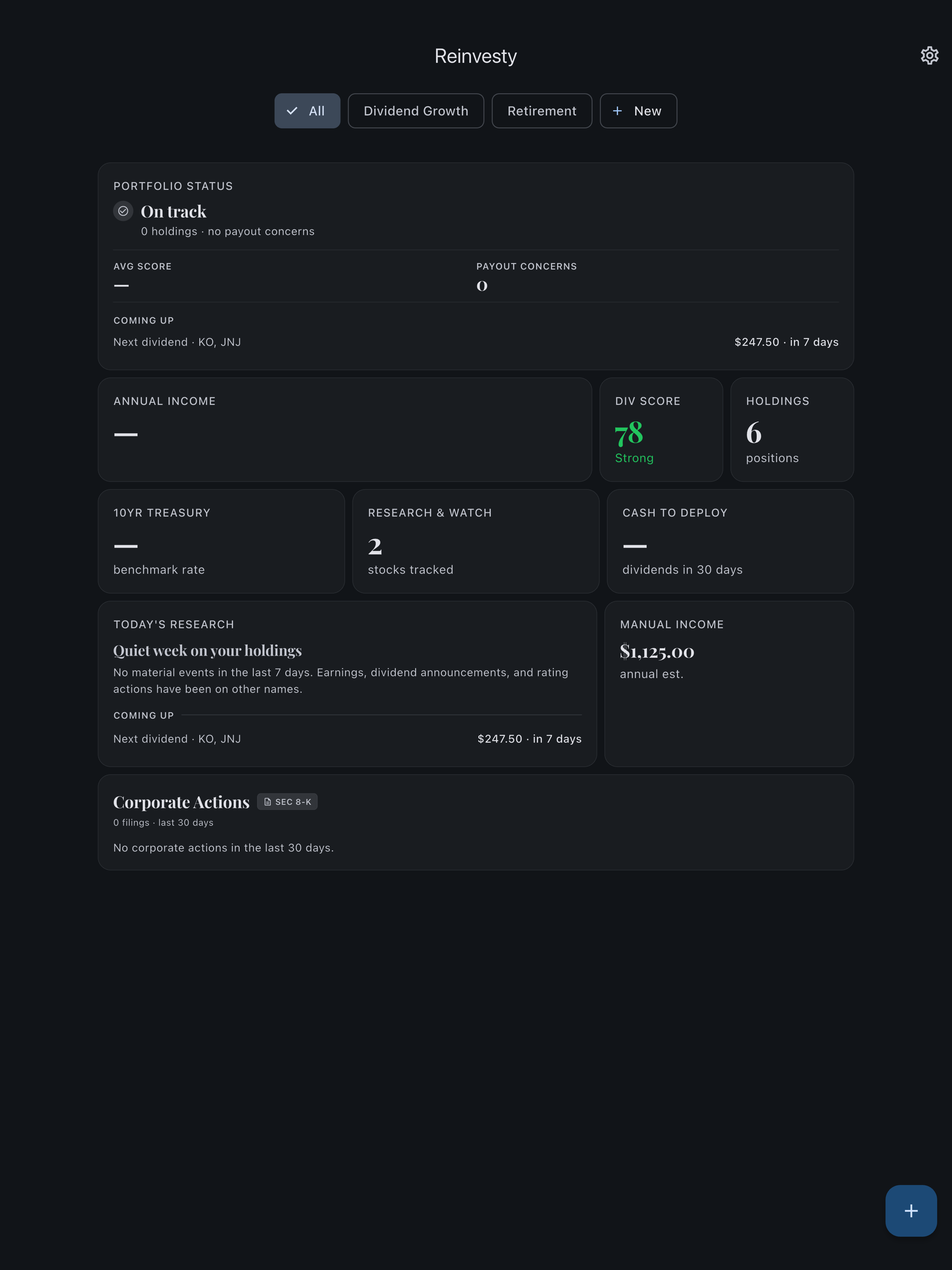
Task: Click the Avg Score label
Action: (143, 266)
